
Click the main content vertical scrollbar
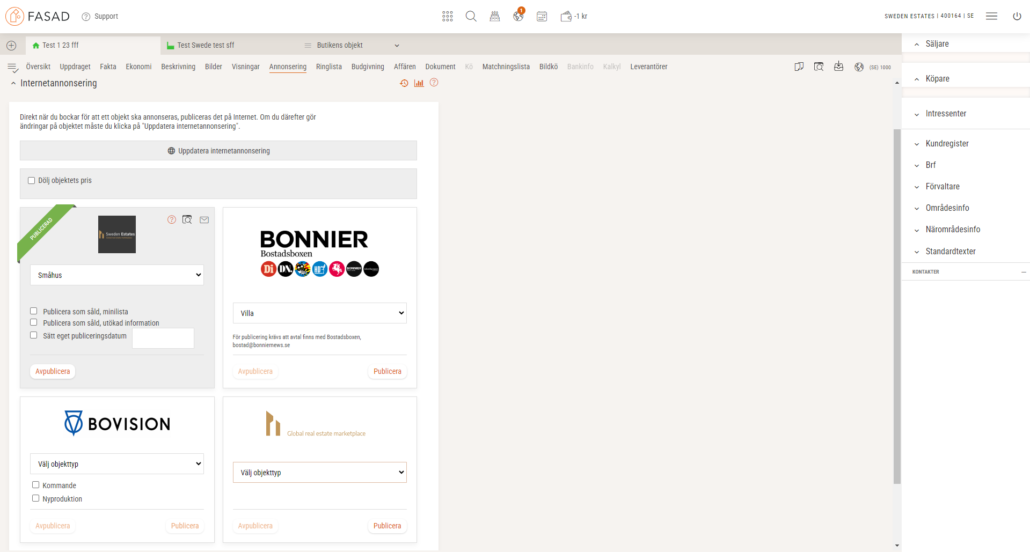tap(897, 306)
